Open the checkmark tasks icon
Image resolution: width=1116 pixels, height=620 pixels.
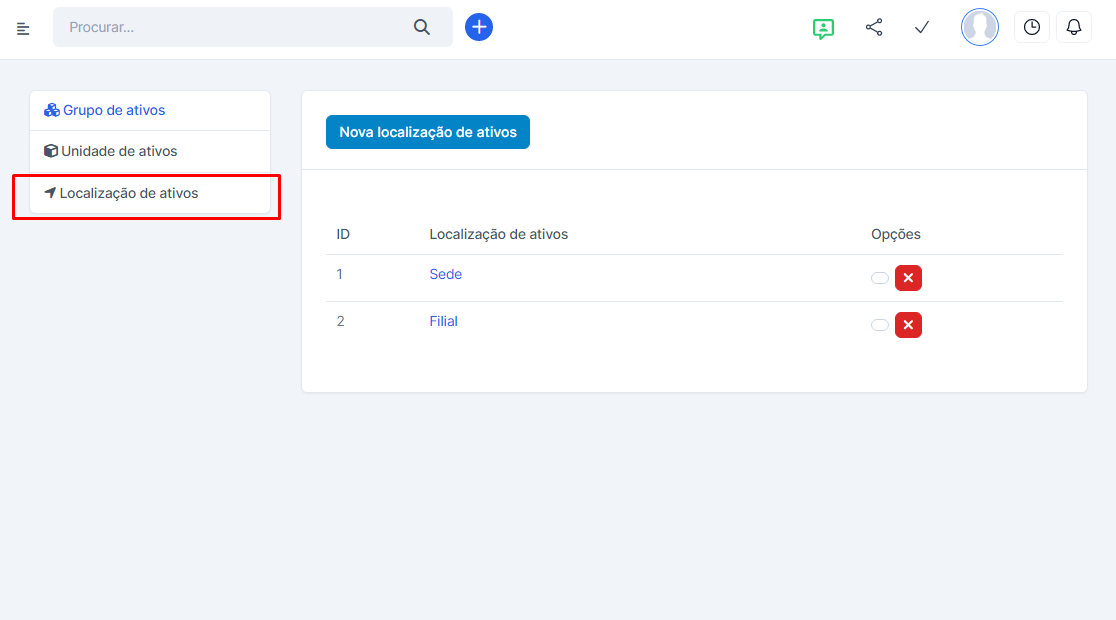pyautogui.click(x=922, y=27)
